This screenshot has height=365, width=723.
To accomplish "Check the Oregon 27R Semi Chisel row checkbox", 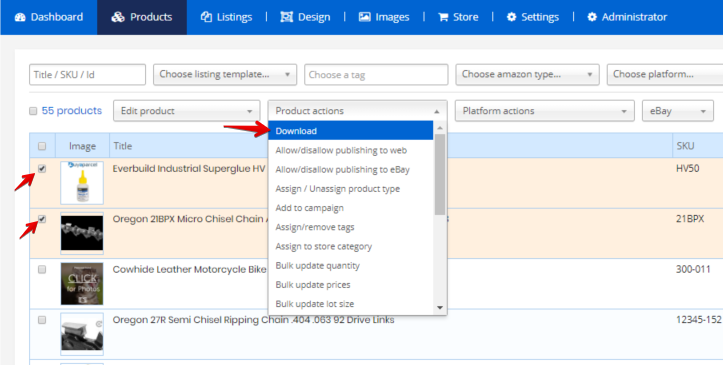I will pos(42,320).
